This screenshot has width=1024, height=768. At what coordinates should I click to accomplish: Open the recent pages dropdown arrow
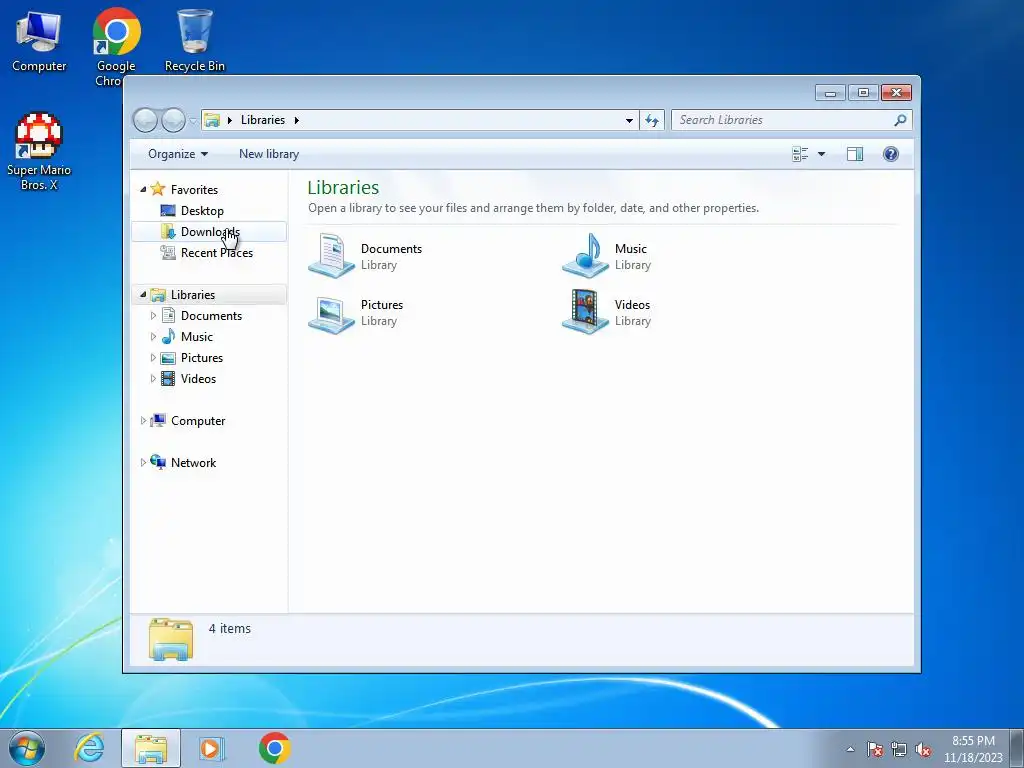pos(193,120)
